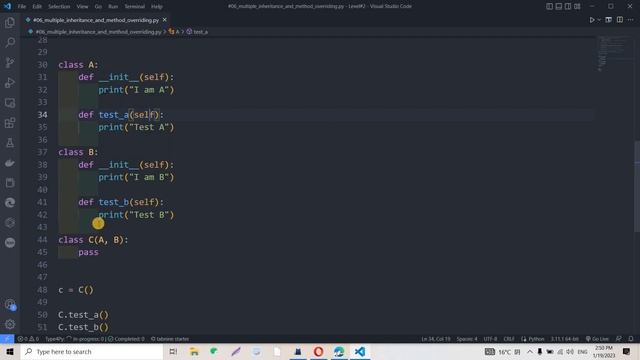Open Run and Debug view

coord(10,82)
